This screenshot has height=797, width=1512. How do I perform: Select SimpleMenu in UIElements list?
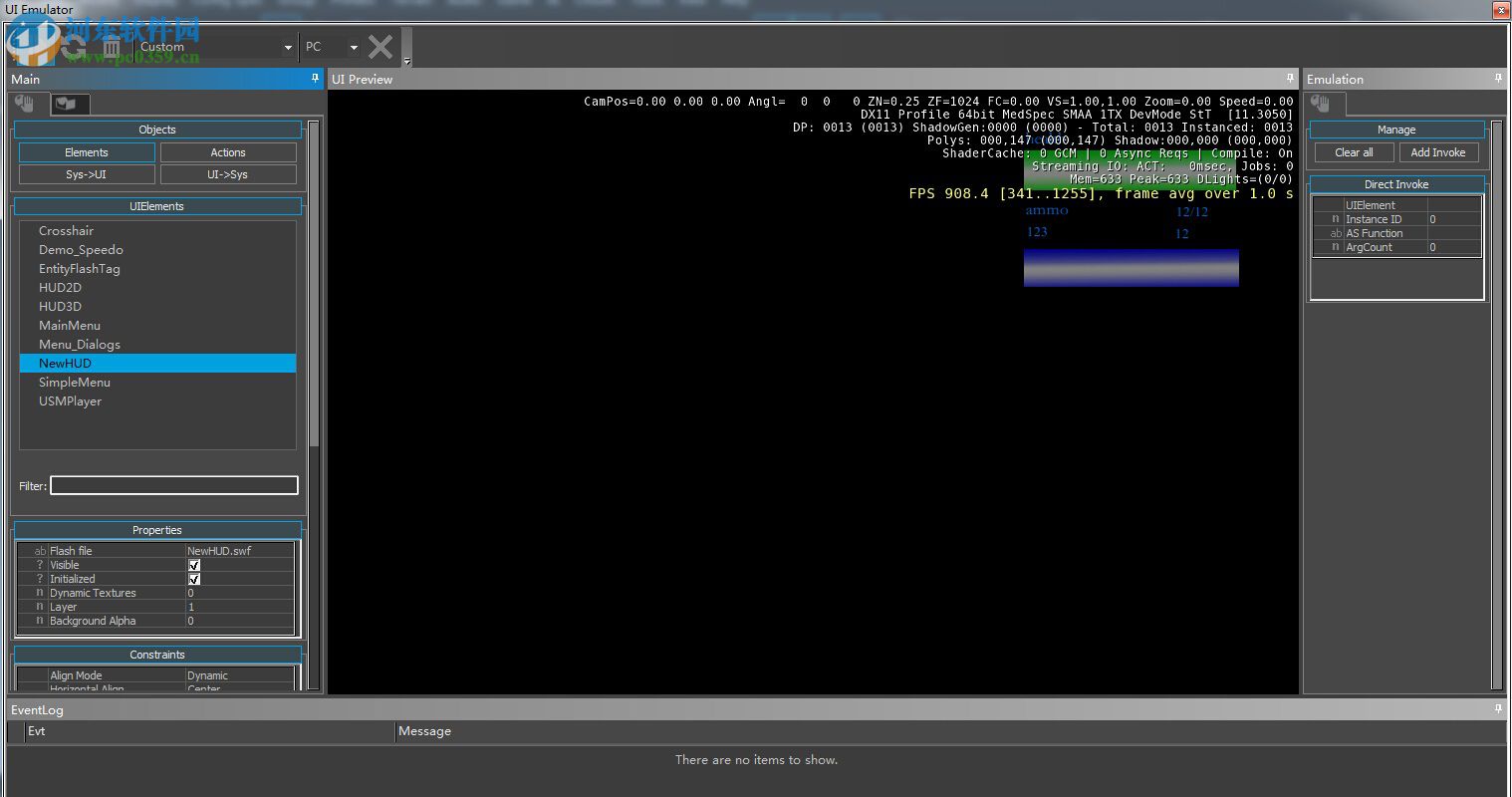157,383
